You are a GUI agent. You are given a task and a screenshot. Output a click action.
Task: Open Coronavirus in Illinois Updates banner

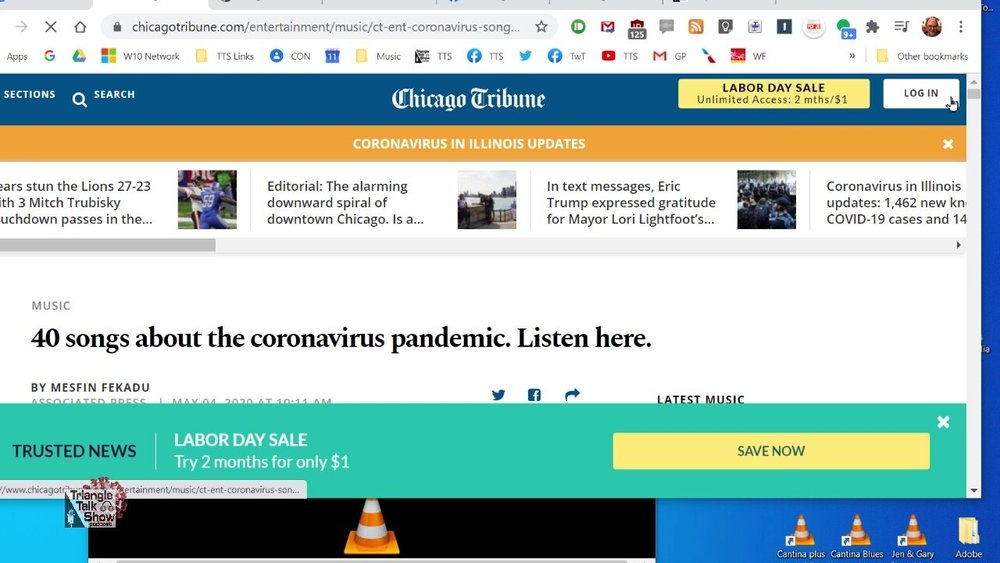pos(469,143)
